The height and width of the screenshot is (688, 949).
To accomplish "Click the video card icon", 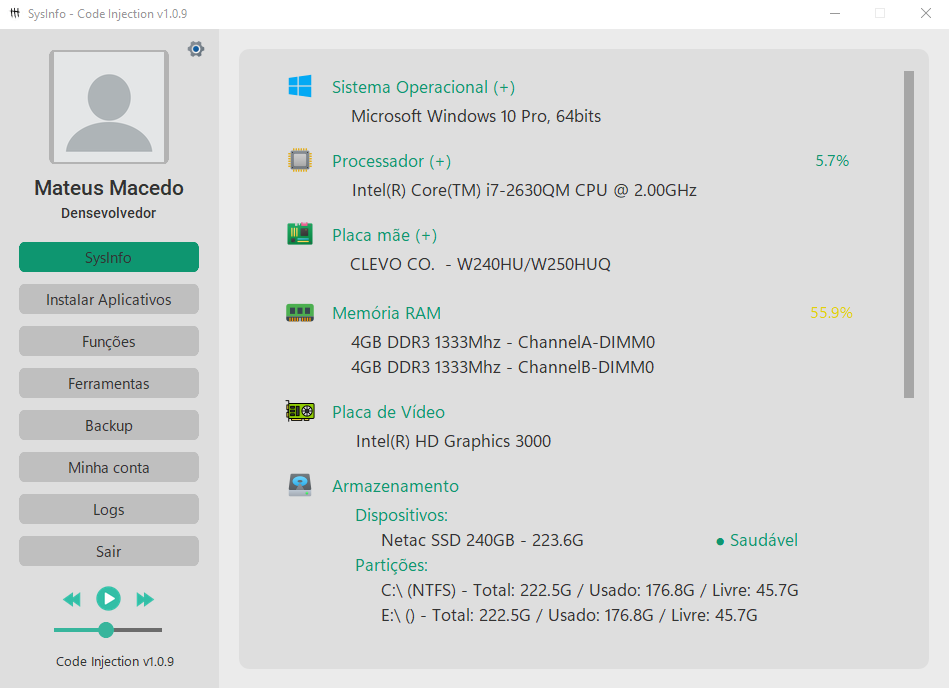I will (x=300, y=411).
